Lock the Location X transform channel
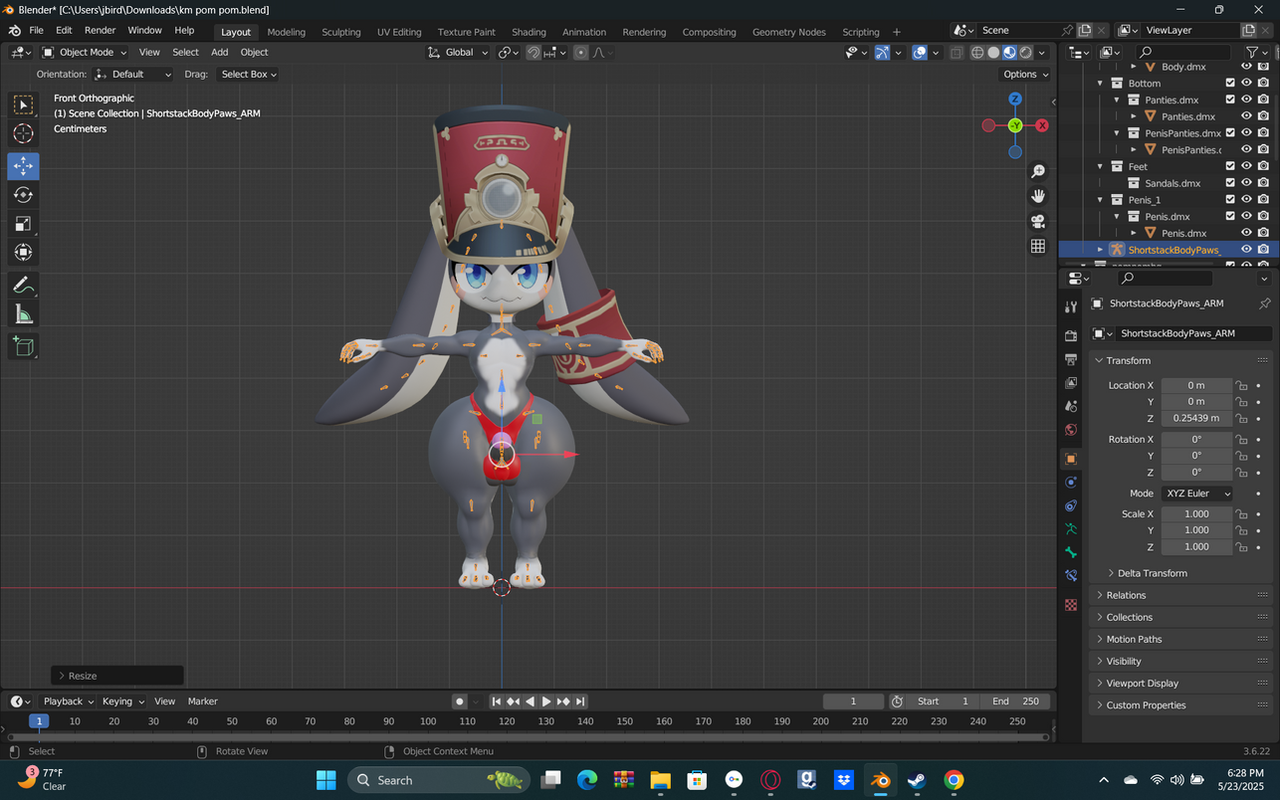This screenshot has height=800, width=1280. tap(1241, 385)
